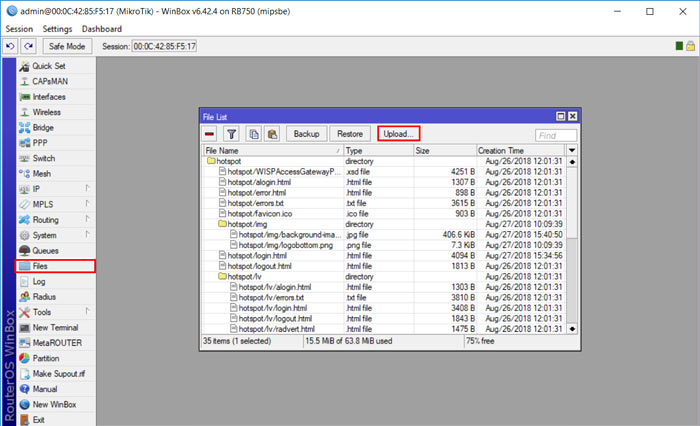Image resolution: width=700 pixels, height=426 pixels.
Task: Click the Backup button
Action: tap(306, 133)
